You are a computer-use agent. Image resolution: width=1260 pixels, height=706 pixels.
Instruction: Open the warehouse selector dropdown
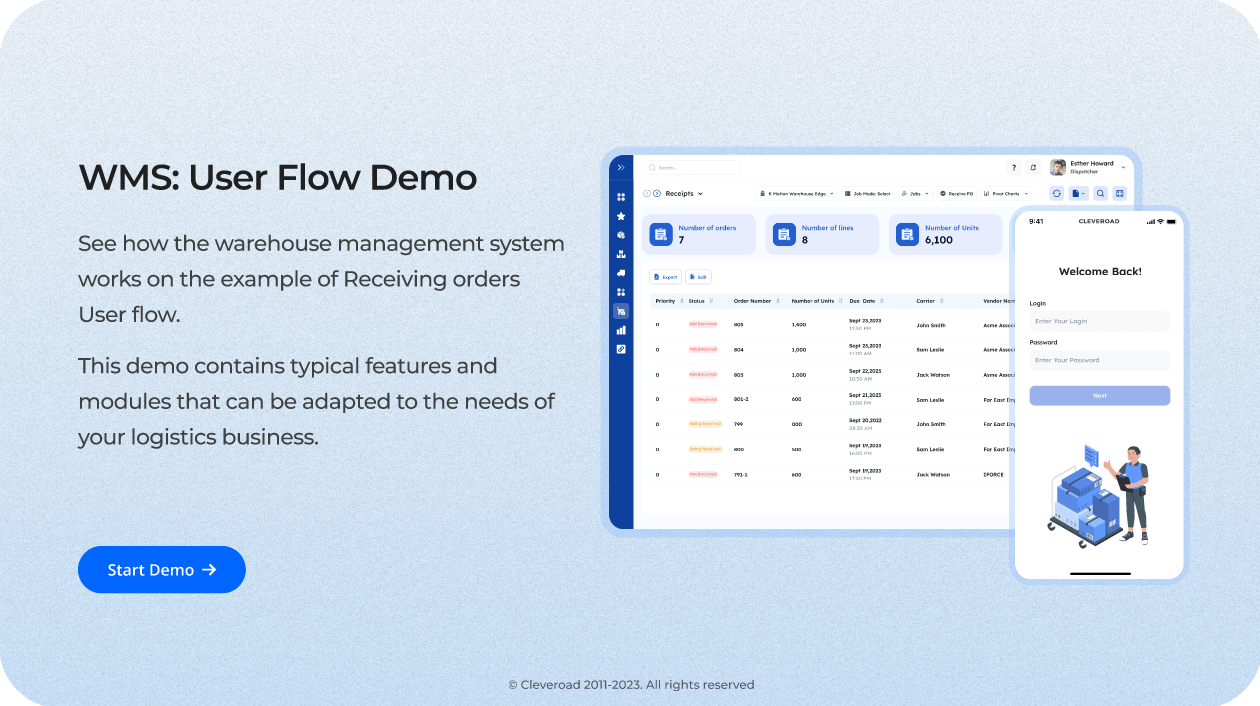coord(797,193)
